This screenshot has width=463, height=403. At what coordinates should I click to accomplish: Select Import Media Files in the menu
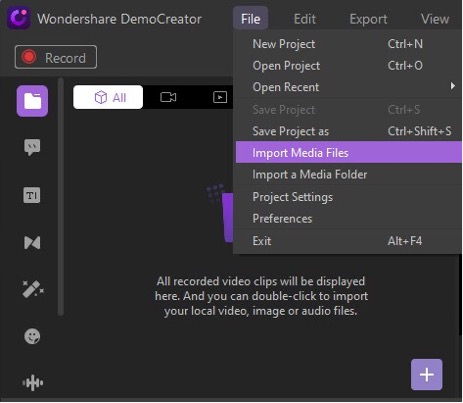pos(348,152)
